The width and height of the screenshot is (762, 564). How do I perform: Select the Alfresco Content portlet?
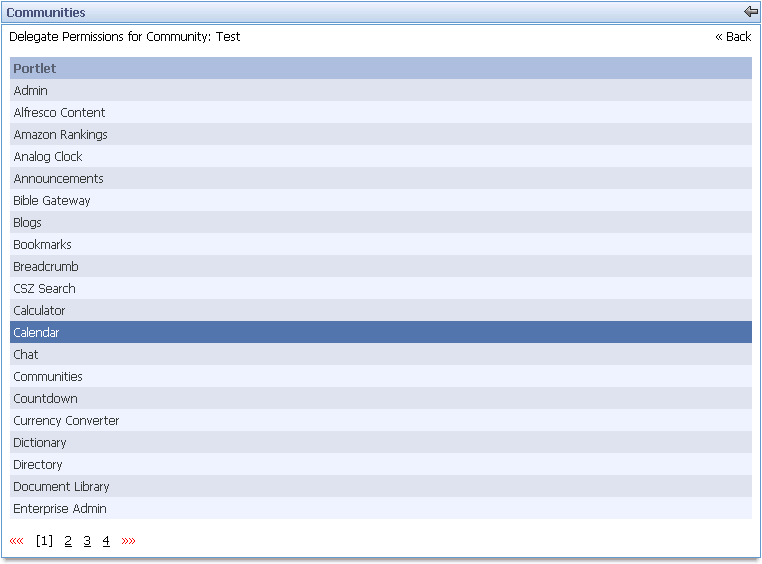point(59,113)
